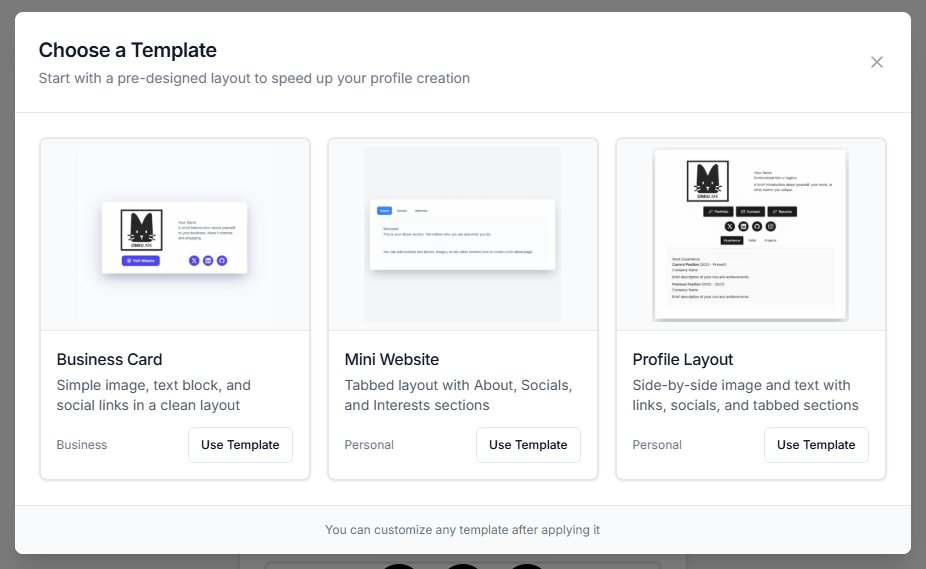
Task: Open the Business Card preview thumbnail
Action: click(x=175, y=235)
